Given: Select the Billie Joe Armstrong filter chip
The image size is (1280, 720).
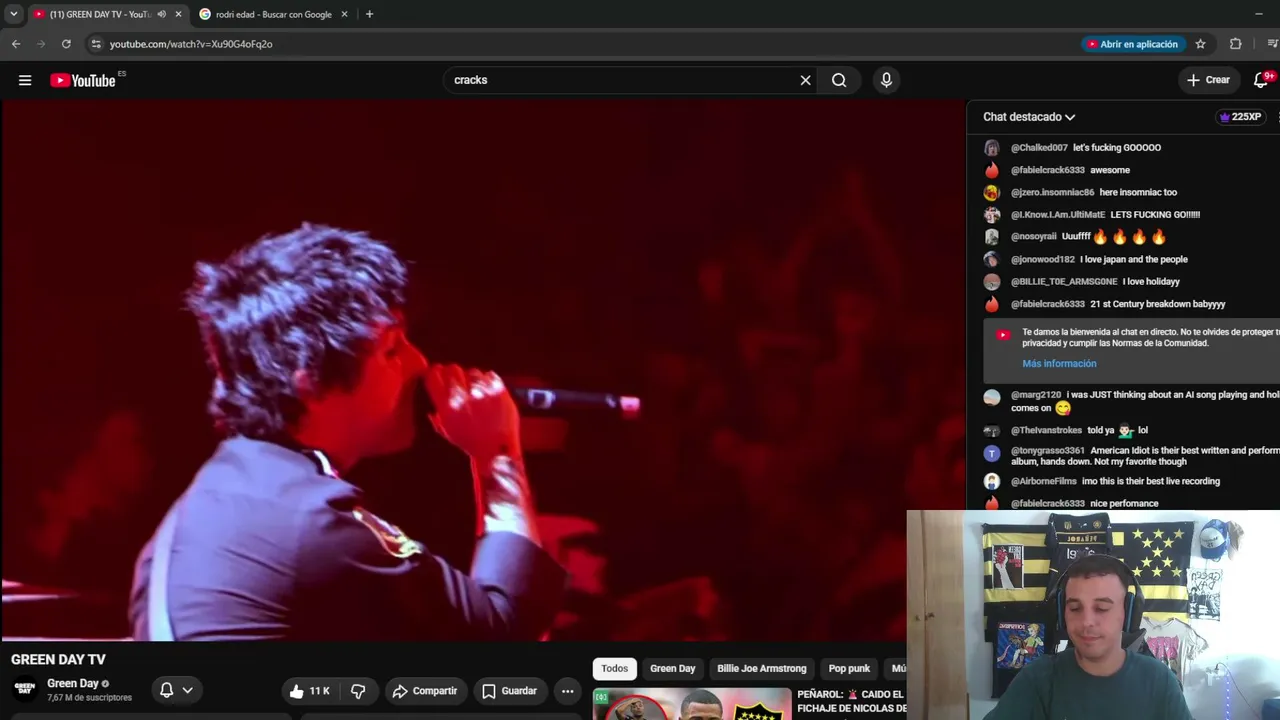Looking at the screenshot, I should [x=761, y=669].
